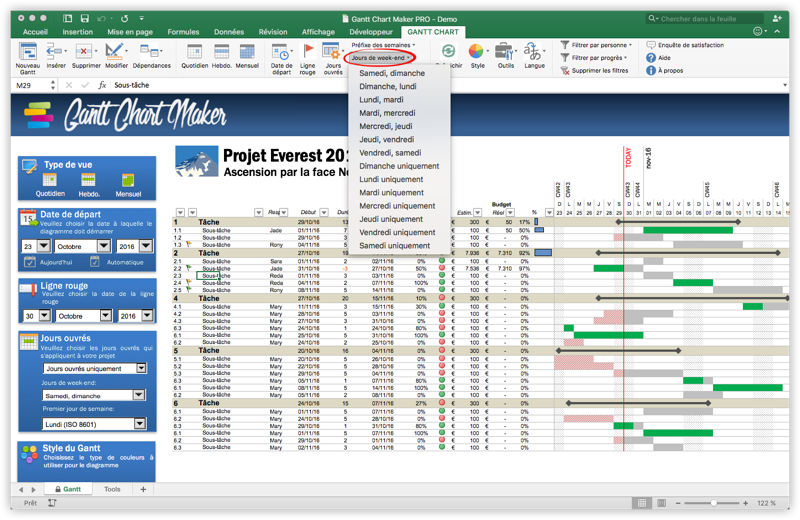The height and width of the screenshot is (520, 800).
Task: Click the Supprimer ribbon icon
Action: (x=84, y=52)
